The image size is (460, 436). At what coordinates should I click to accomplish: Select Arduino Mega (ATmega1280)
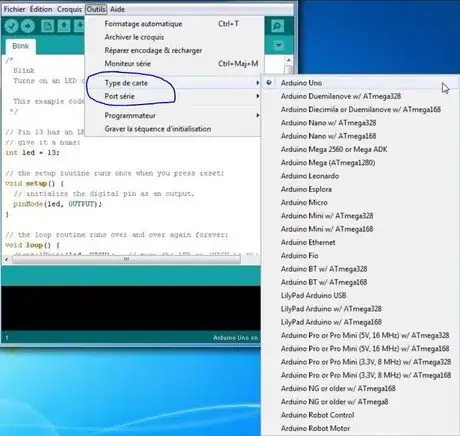360,163
